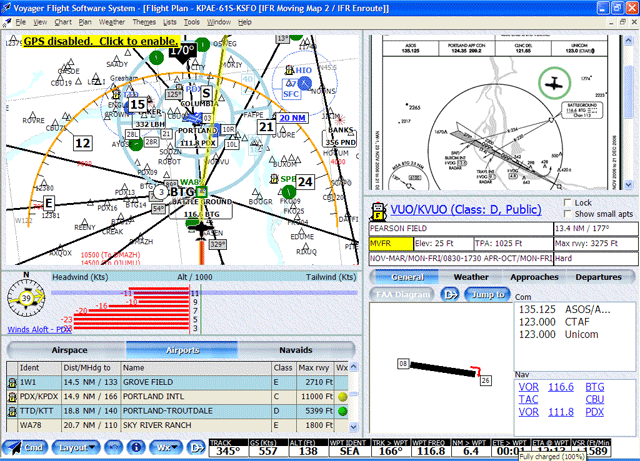Switch to the Weather tab
The image size is (640, 461).
(471, 277)
